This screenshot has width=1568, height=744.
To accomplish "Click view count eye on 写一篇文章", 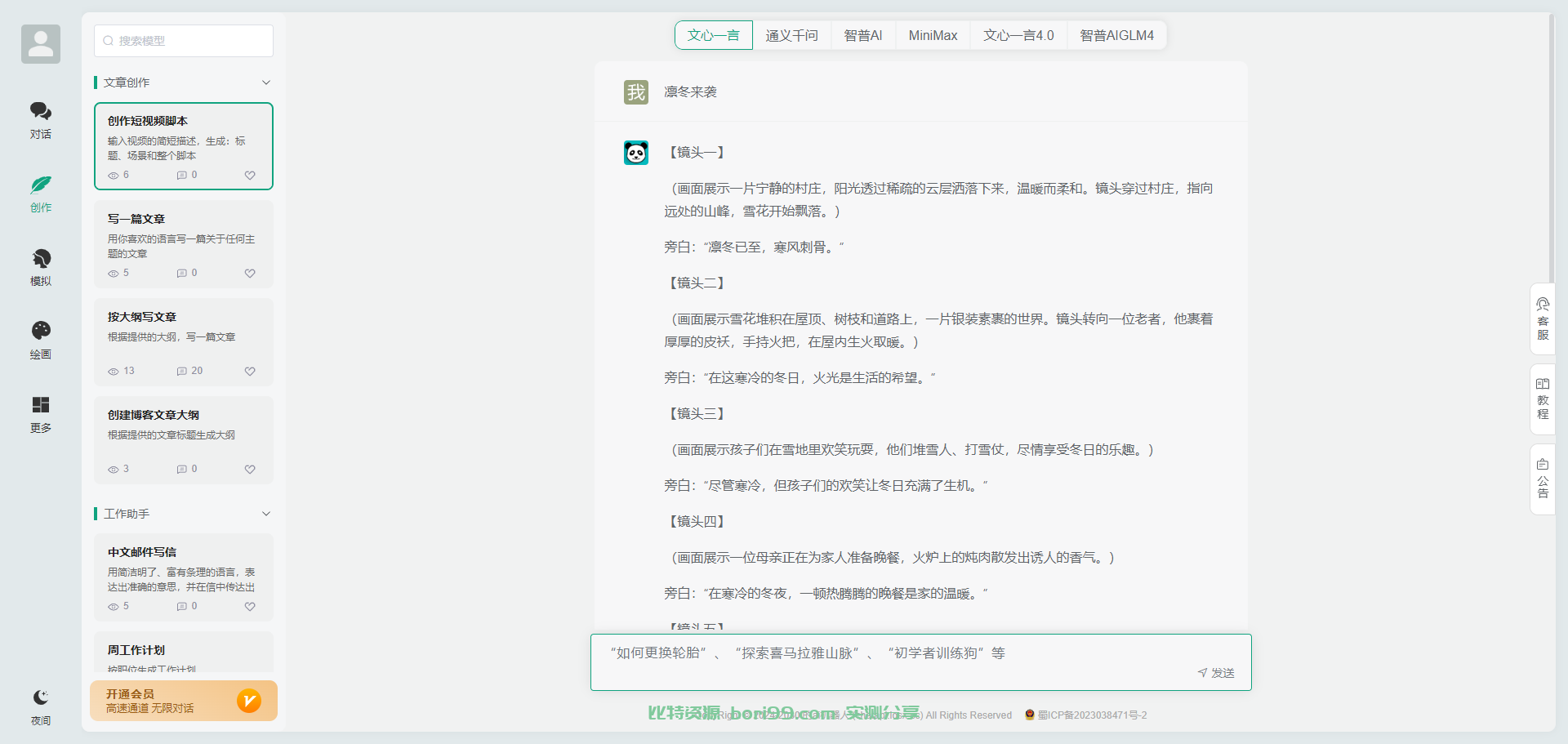I will 114,274.
